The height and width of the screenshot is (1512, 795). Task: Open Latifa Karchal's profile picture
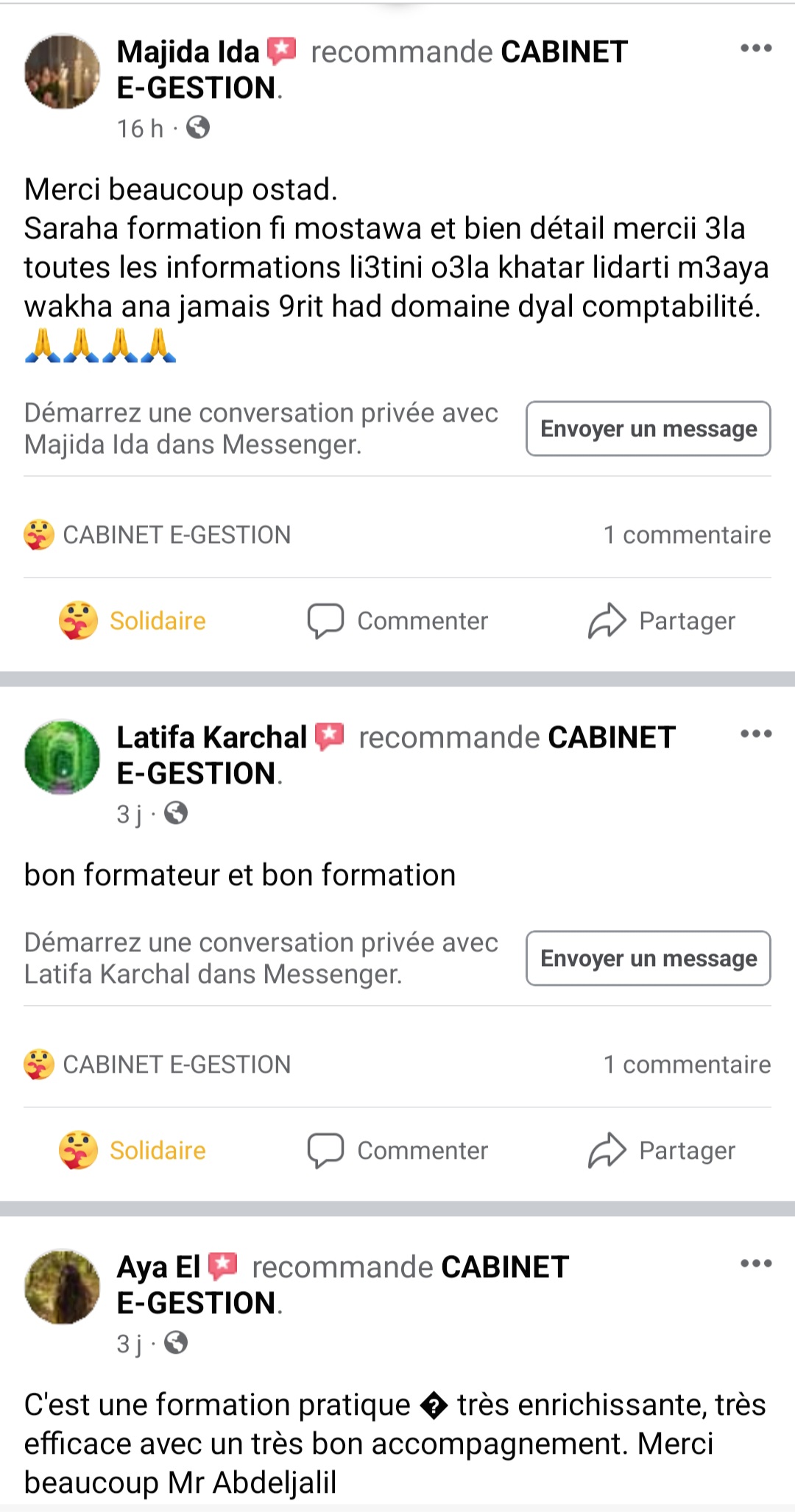click(x=62, y=757)
